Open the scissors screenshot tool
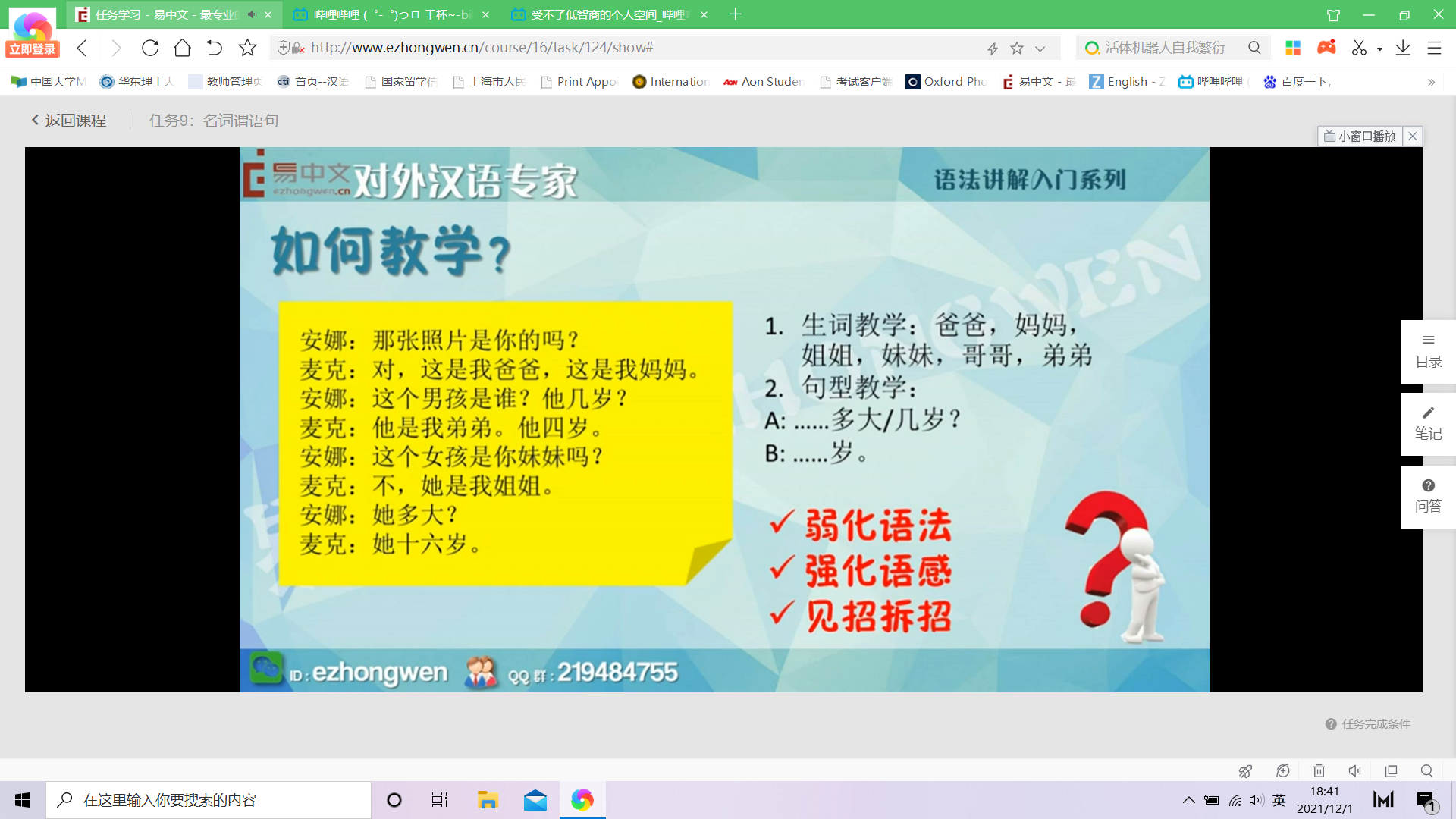 coord(1359,48)
